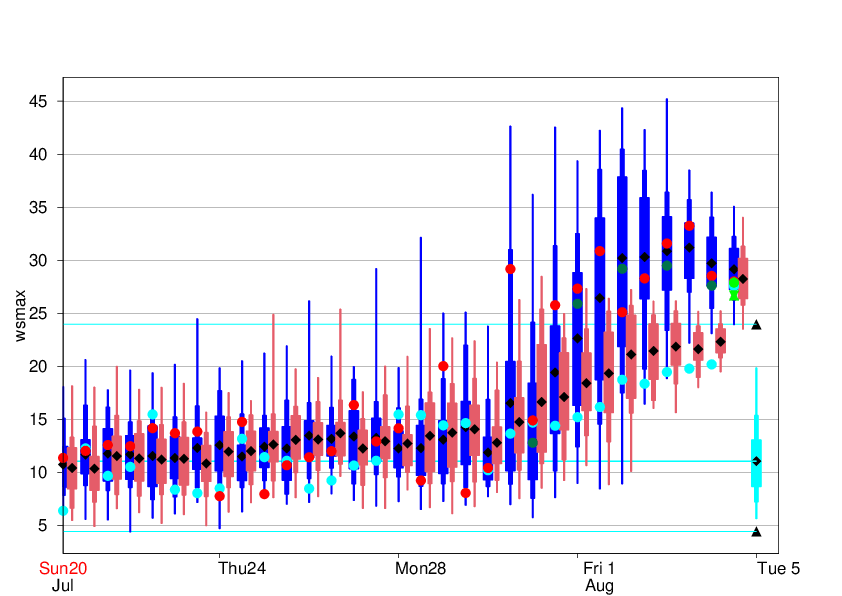Click the y-axis tick label 20
The height and width of the screenshot is (596, 842).
coord(38,367)
